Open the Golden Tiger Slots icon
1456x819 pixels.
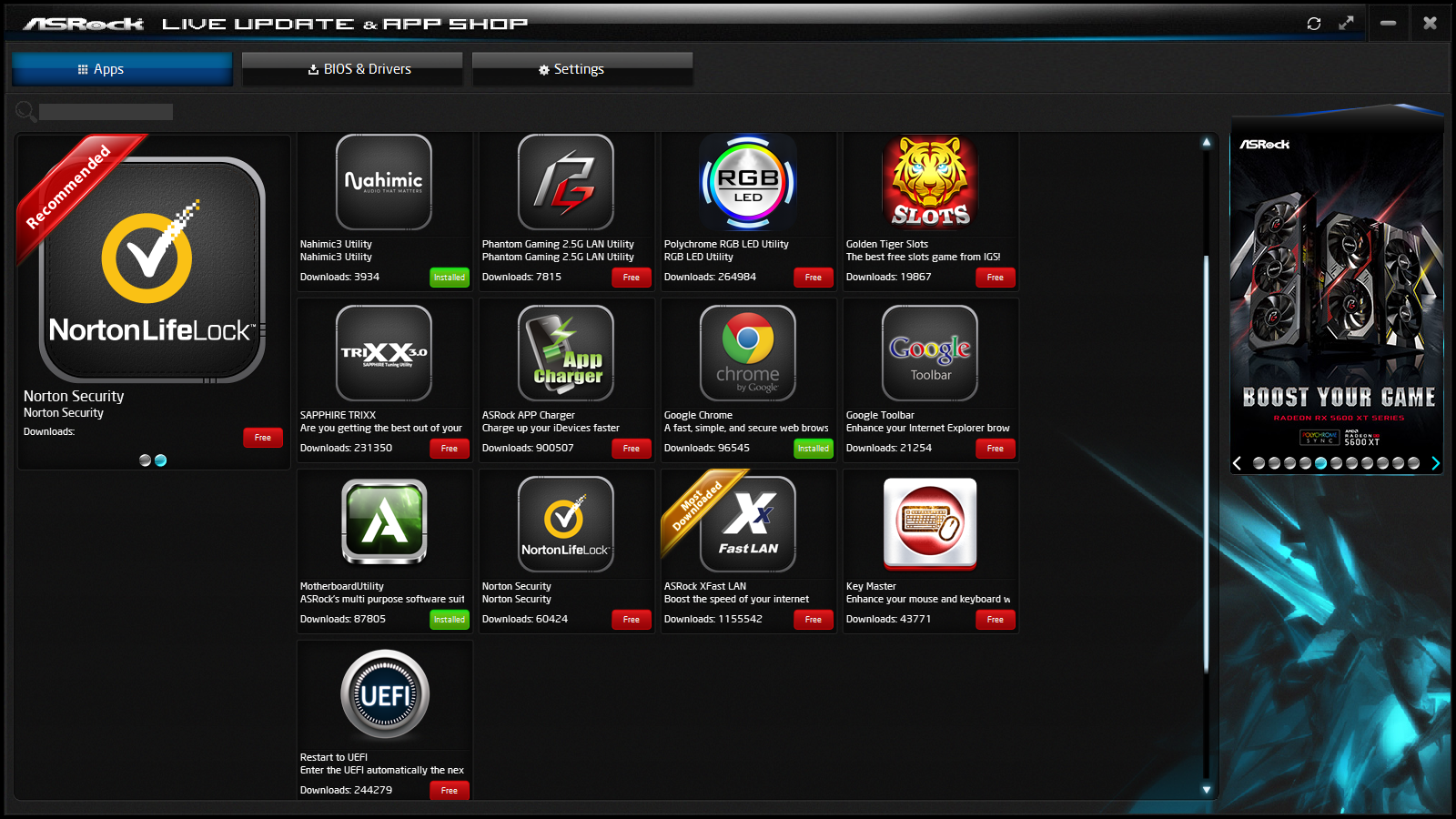point(930,182)
